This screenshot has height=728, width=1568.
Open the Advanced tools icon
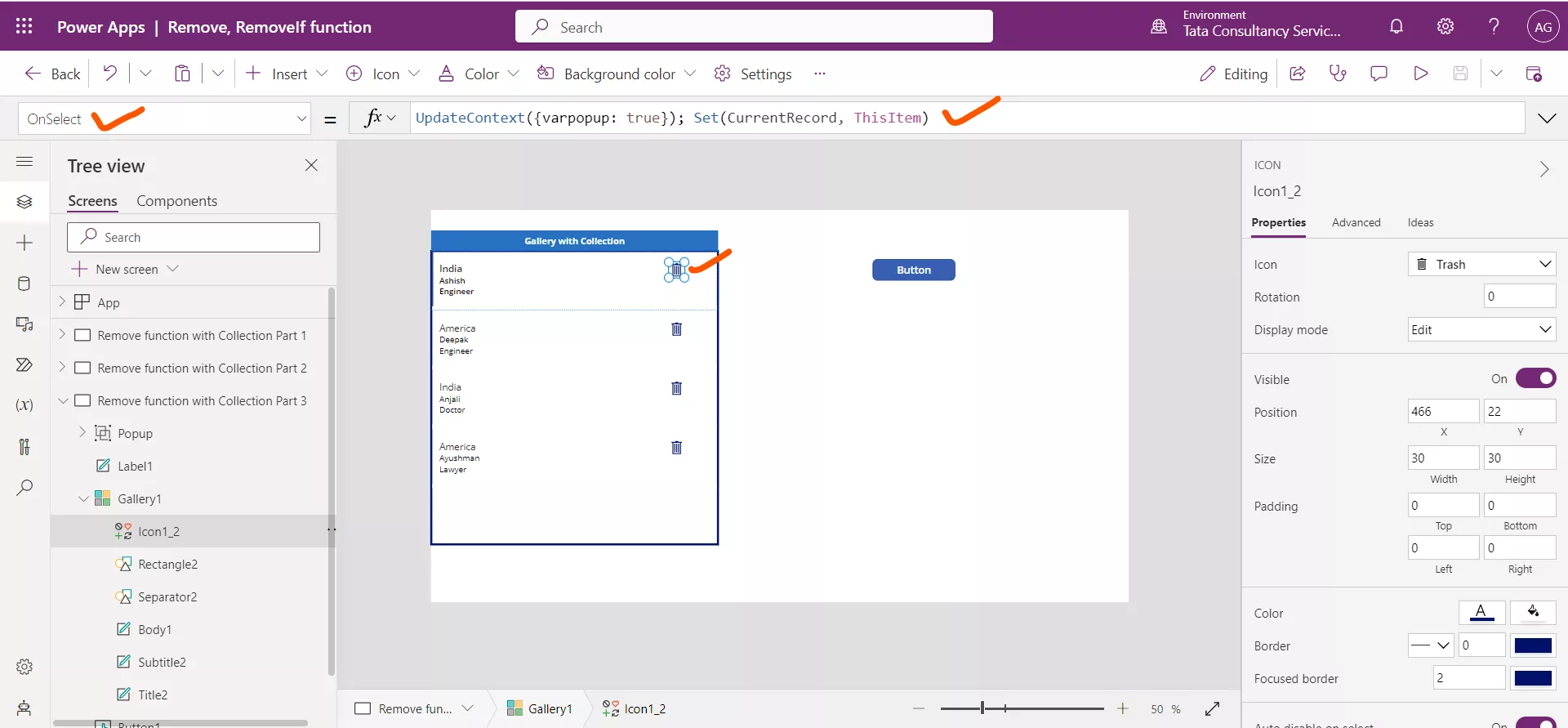24,446
